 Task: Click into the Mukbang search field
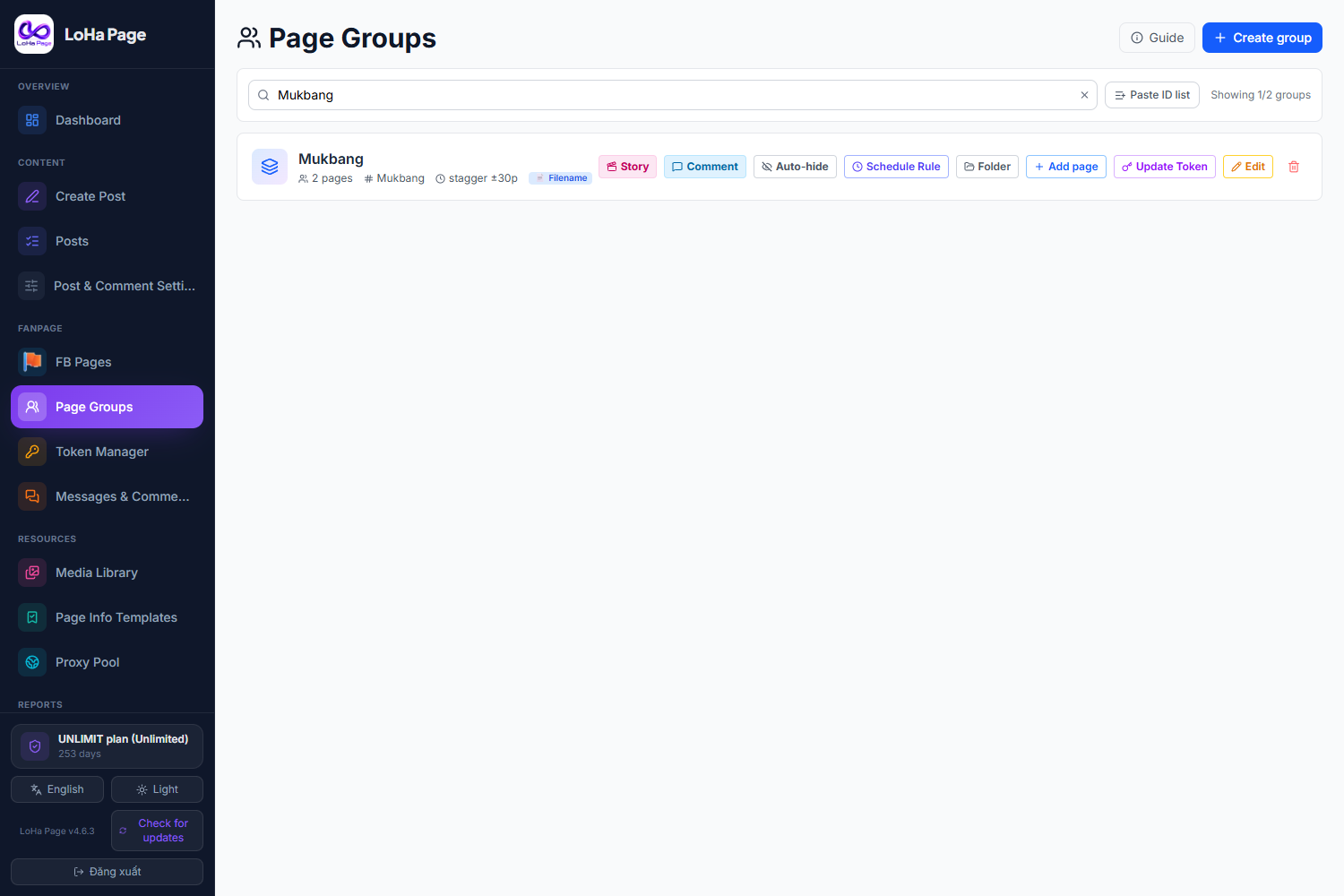click(673, 95)
